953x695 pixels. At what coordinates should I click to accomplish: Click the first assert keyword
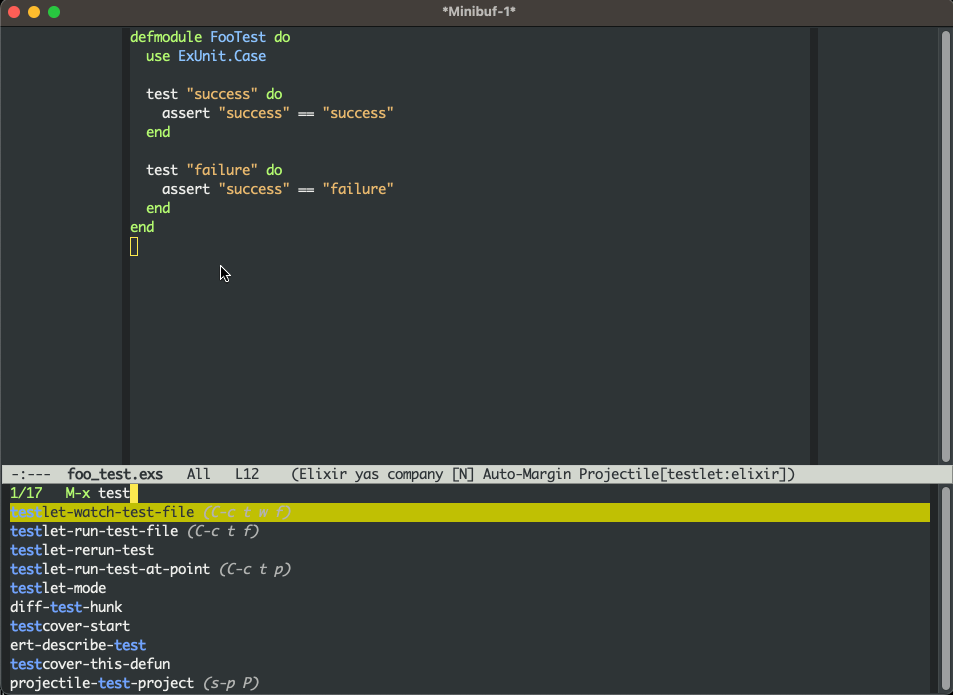186,113
